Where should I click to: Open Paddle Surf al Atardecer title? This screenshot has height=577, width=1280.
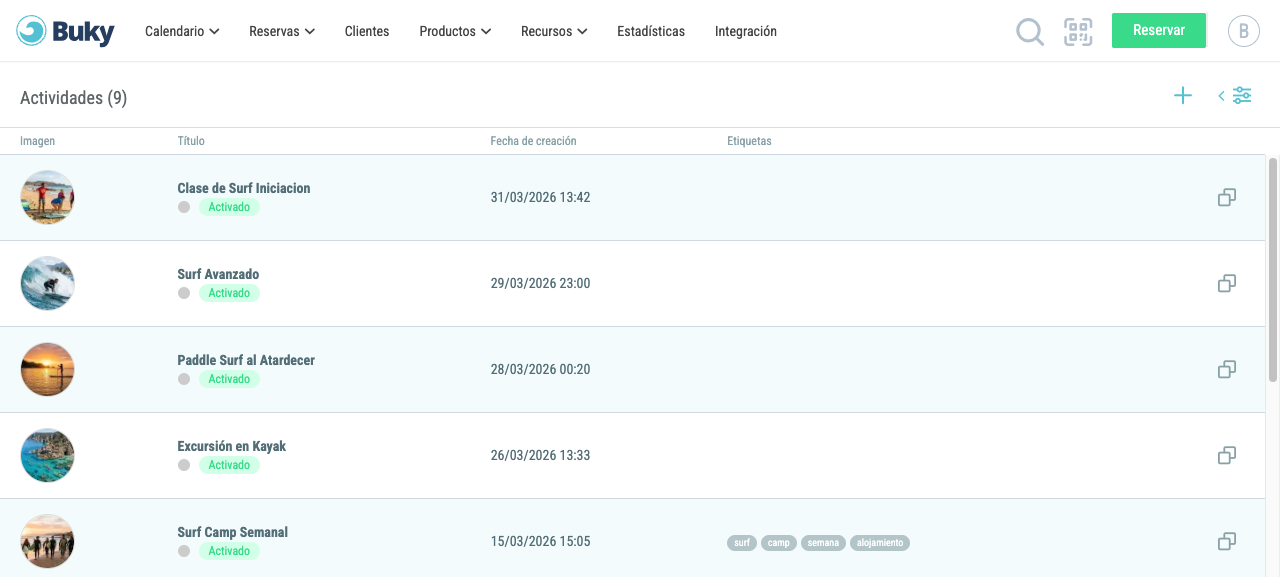(246, 360)
